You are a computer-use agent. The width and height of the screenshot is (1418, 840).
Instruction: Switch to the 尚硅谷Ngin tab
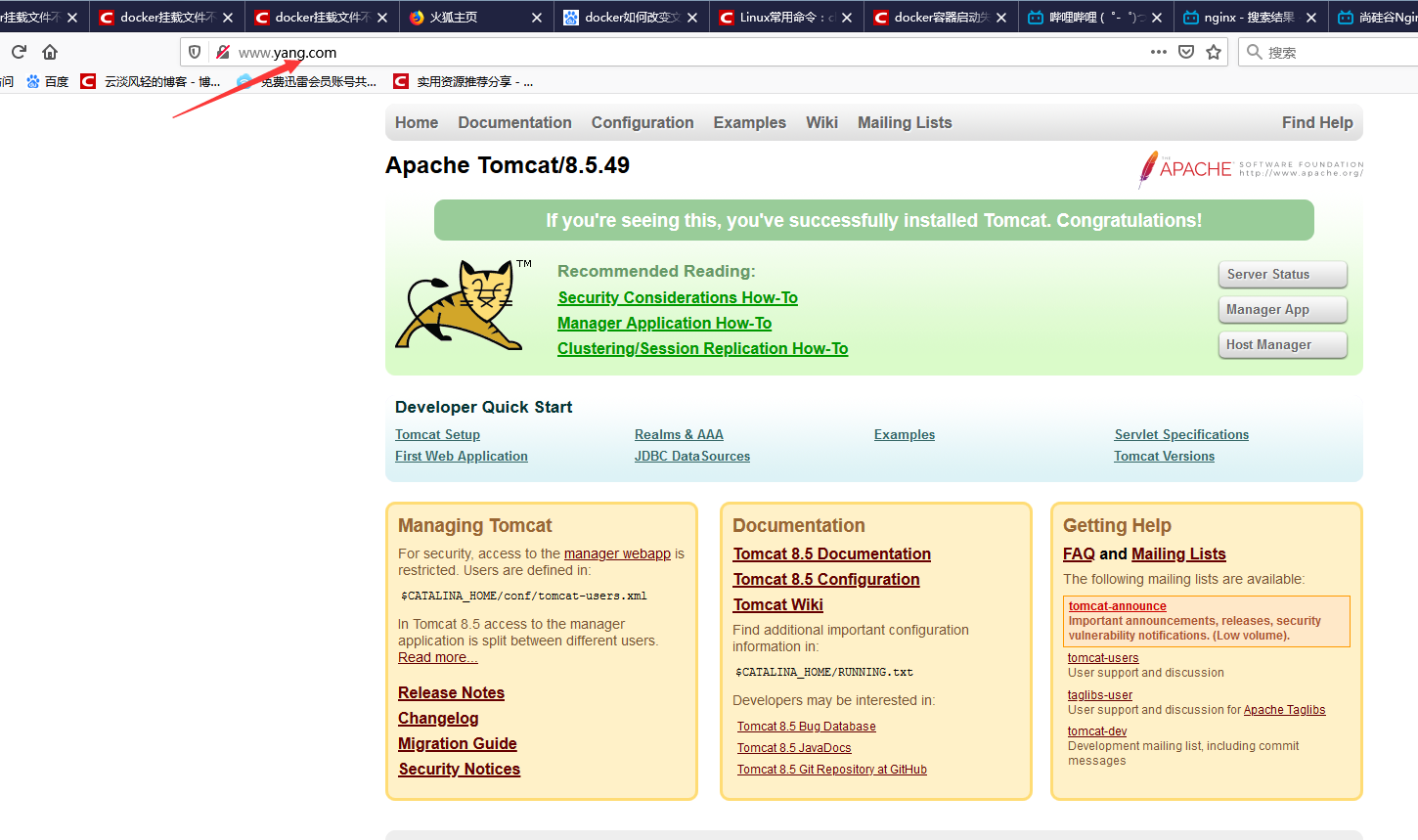[1374, 18]
